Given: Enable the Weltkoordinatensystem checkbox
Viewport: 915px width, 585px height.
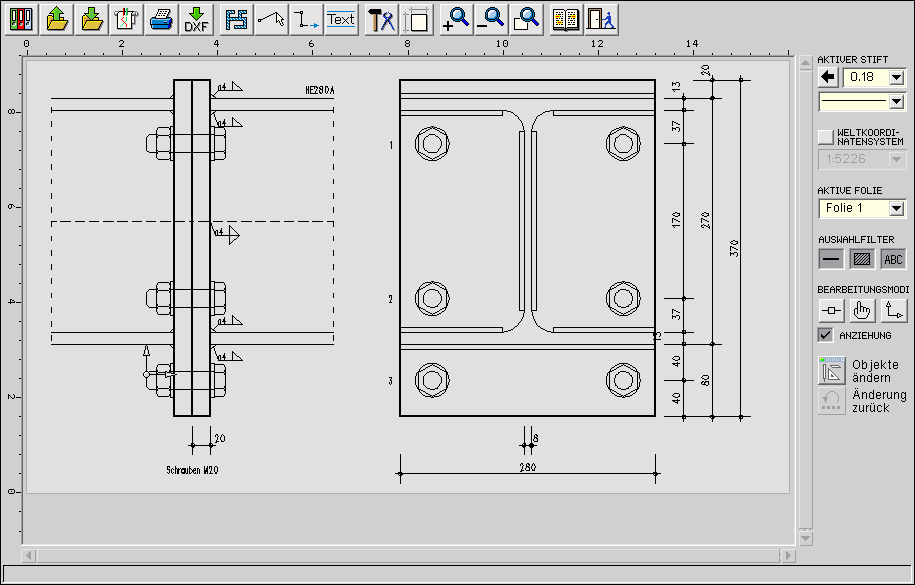Looking at the screenshot, I should pos(825,137).
